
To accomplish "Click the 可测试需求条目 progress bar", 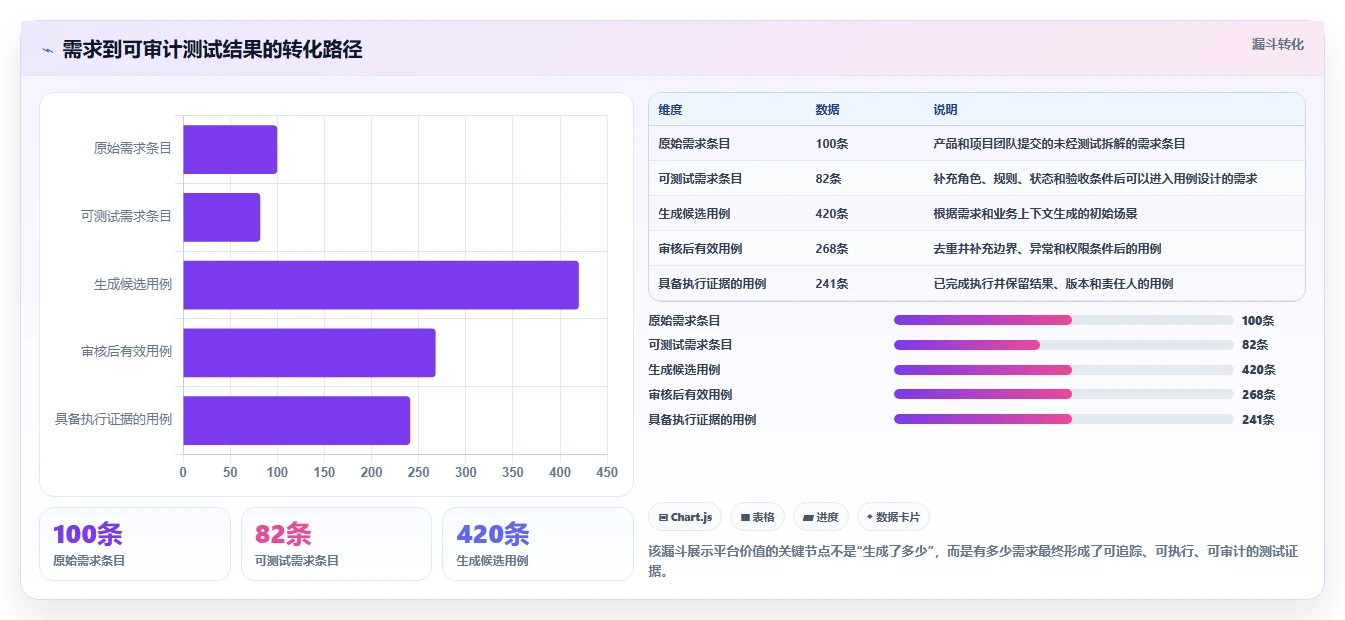I will (1064, 345).
